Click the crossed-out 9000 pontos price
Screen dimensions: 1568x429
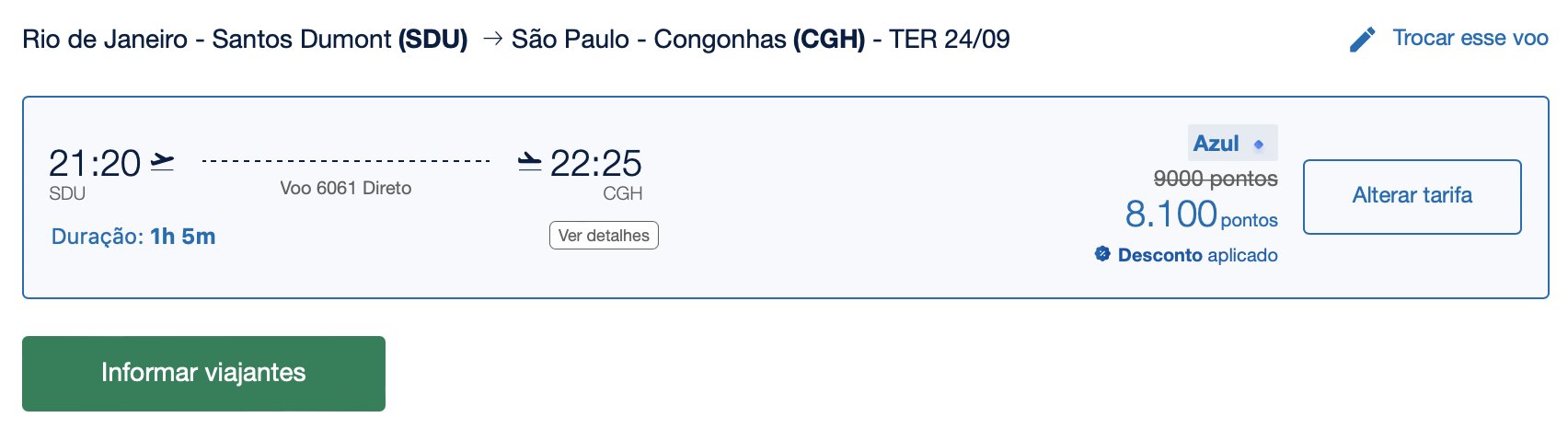tap(1216, 179)
